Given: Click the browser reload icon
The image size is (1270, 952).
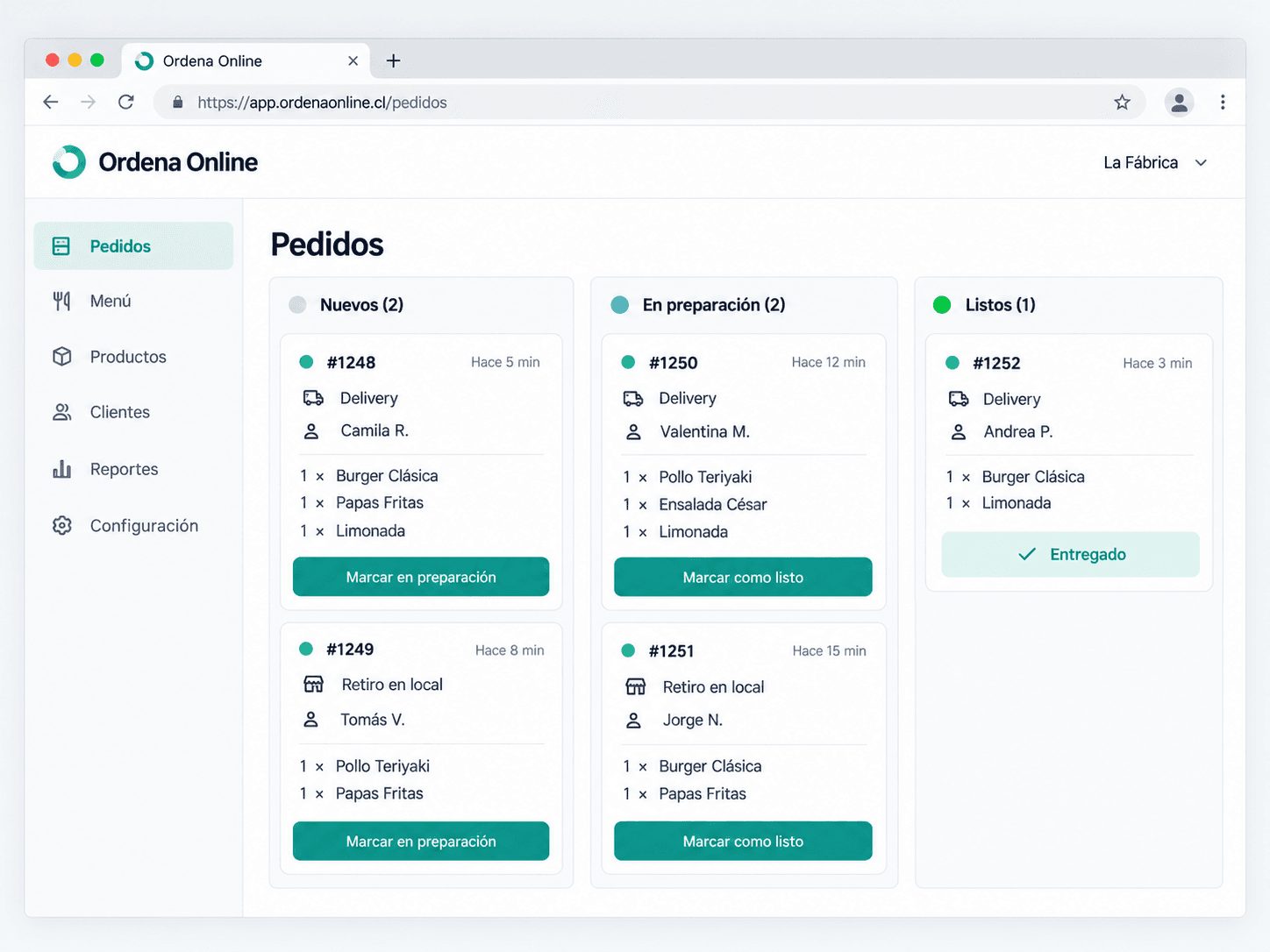Looking at the screenshot, I should tap(126, 103).
